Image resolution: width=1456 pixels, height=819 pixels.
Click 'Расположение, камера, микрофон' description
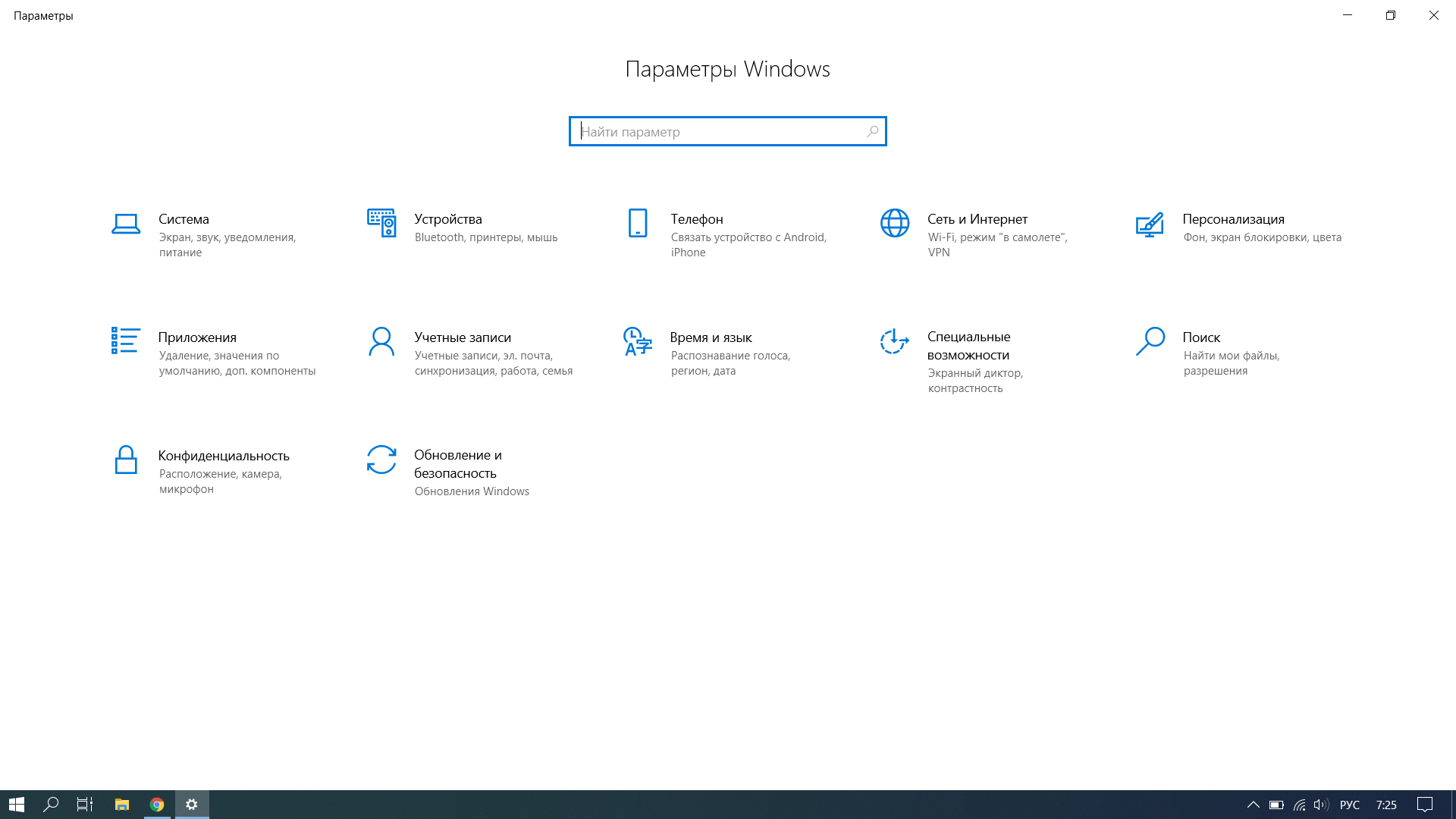(221, 482)
